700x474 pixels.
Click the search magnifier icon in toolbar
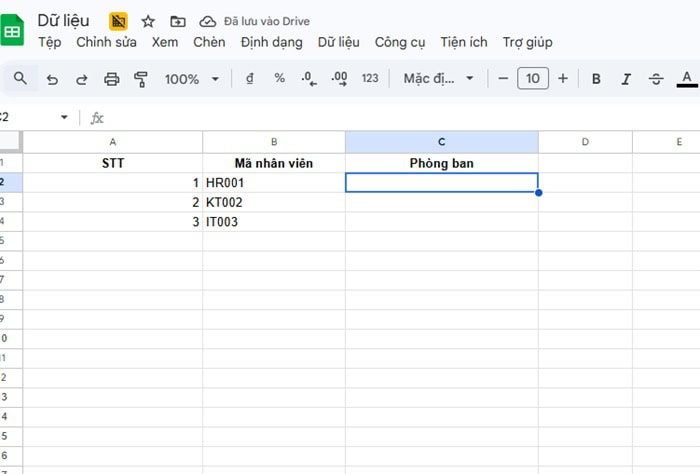coord(20,78)
